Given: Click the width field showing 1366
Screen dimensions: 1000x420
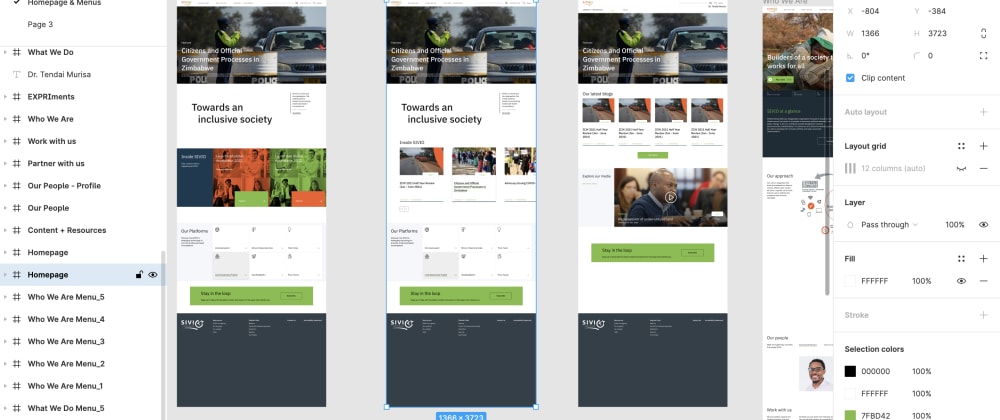Looking at the screenshot, I should click(x=871, y=34).
